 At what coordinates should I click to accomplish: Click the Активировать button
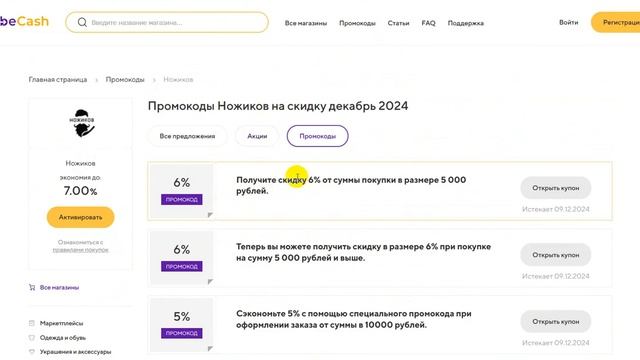(80, 217)
